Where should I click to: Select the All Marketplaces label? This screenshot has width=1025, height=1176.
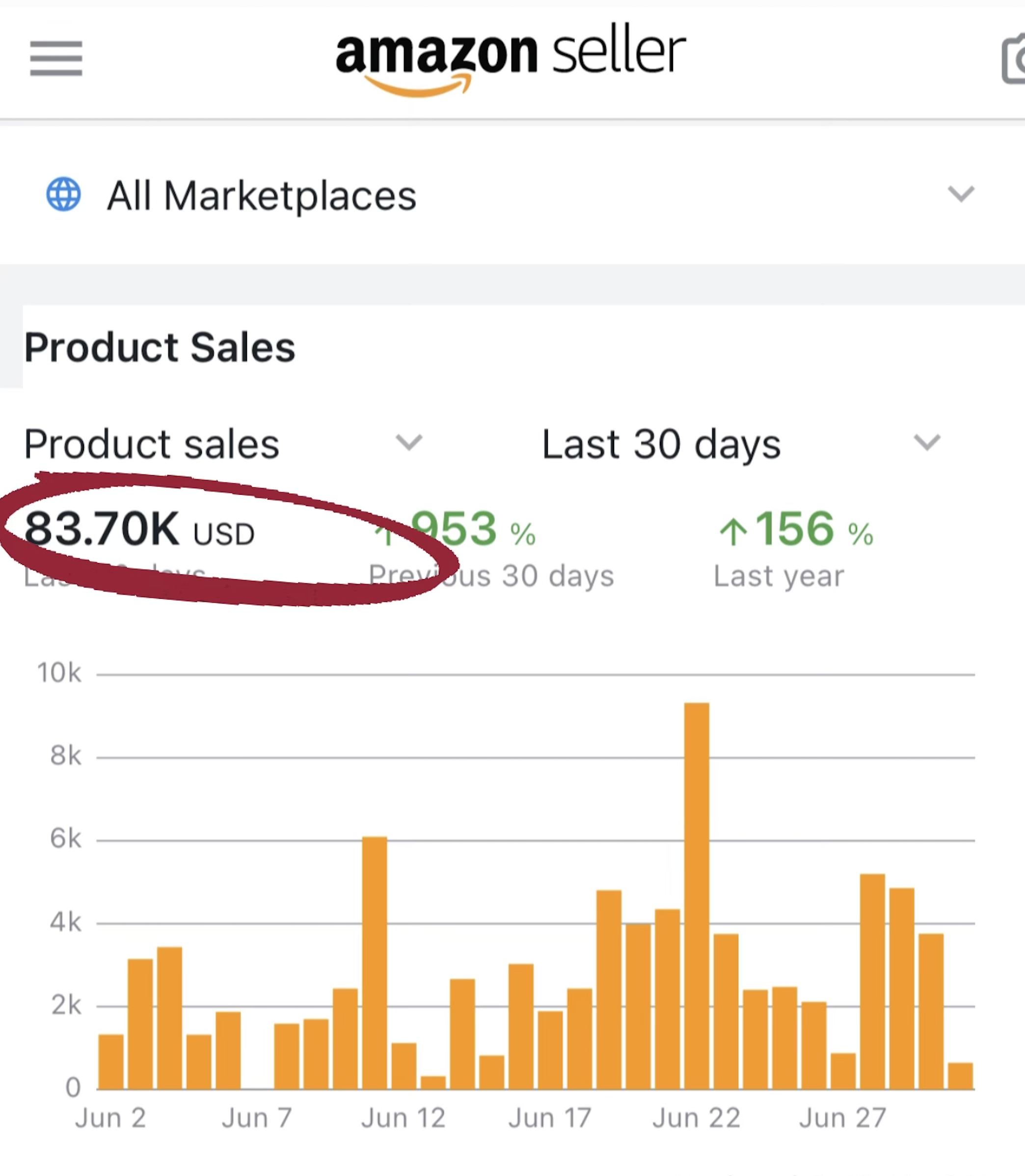(x=261, y=196)
